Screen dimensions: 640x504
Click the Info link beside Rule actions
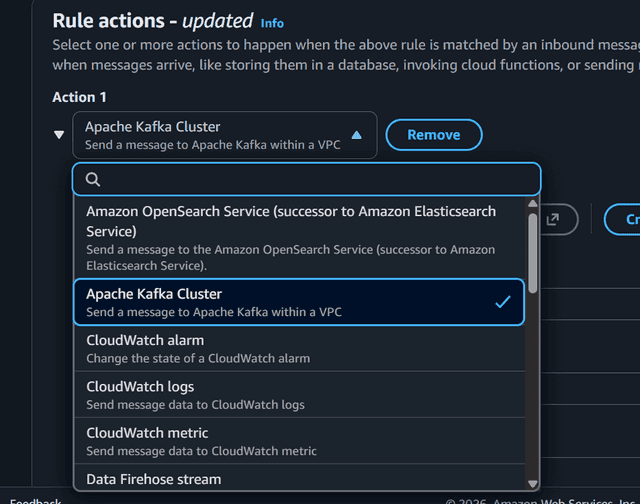click(272, 23)
